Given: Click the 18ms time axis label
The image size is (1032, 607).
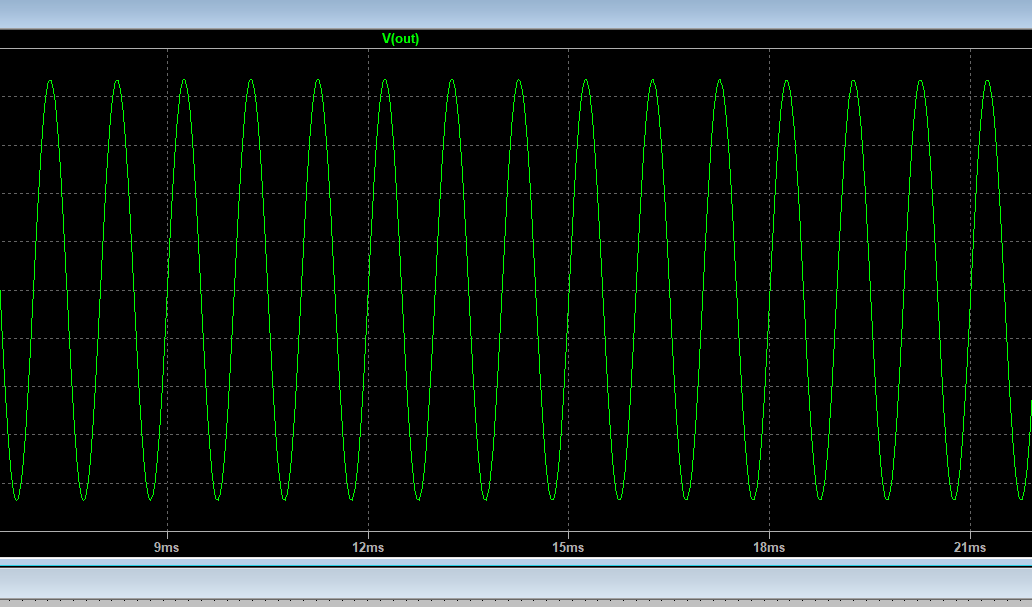Looking at the screenshot, I should pos(769,547).
